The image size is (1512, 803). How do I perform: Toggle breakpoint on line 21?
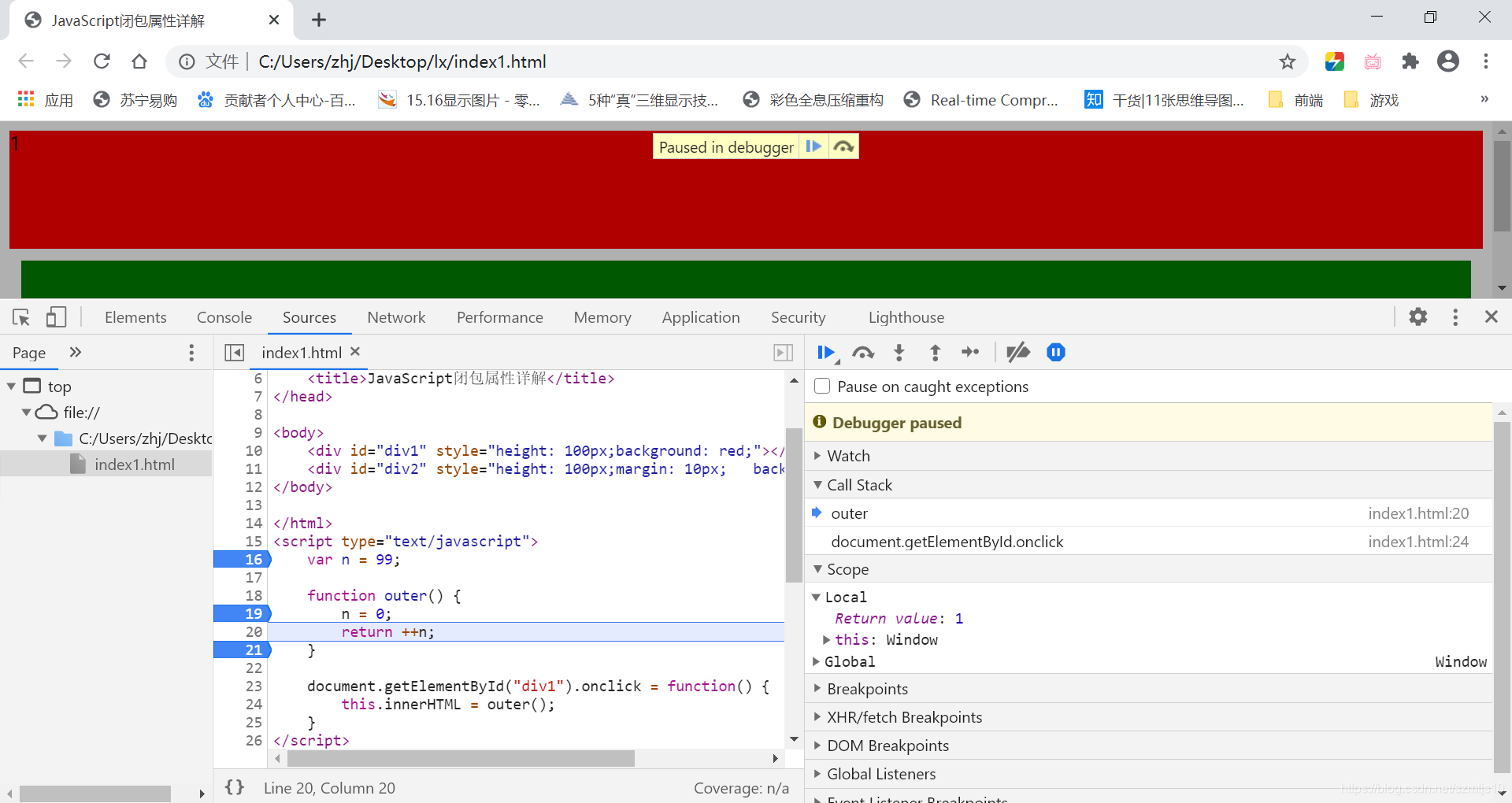pos(243,650)
